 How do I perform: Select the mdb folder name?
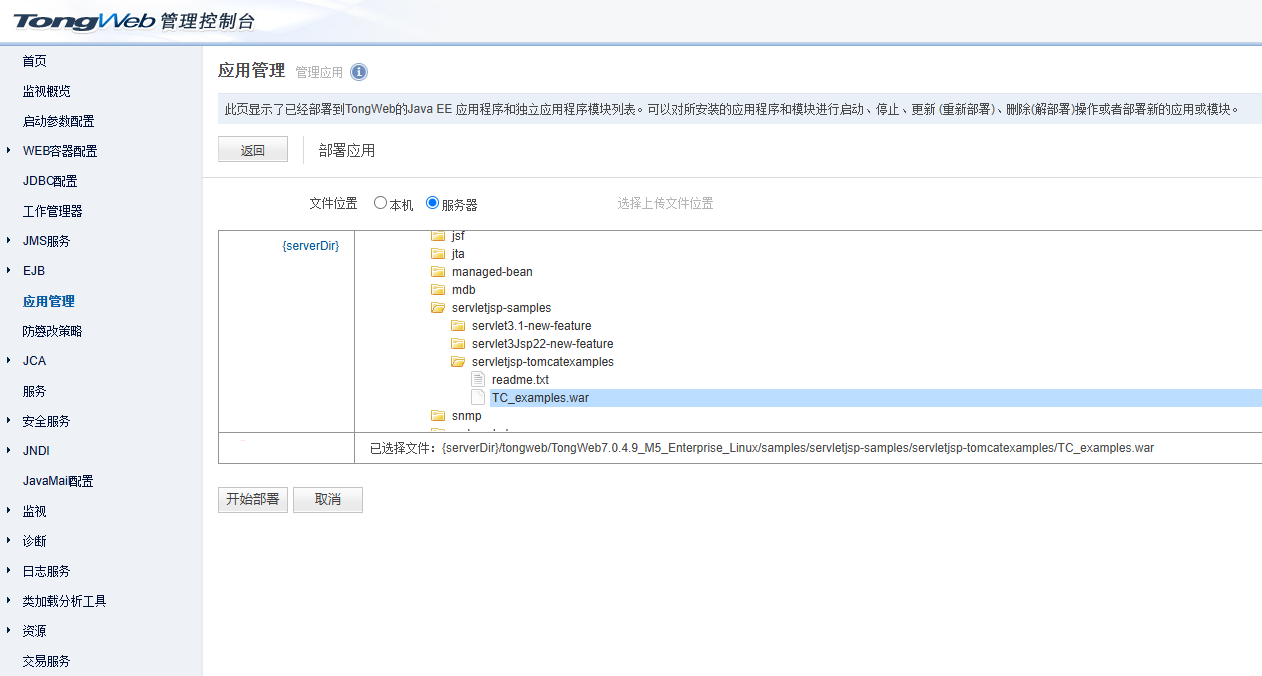(464, 290)
